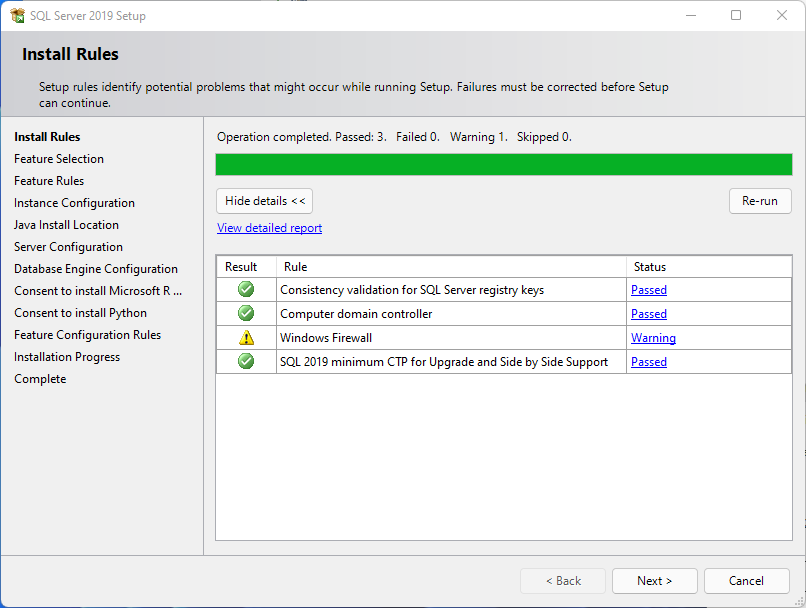This screenshot has width=806, height=608.
Task: Click the green completed progress bar
Action: (x=504, y=165)
